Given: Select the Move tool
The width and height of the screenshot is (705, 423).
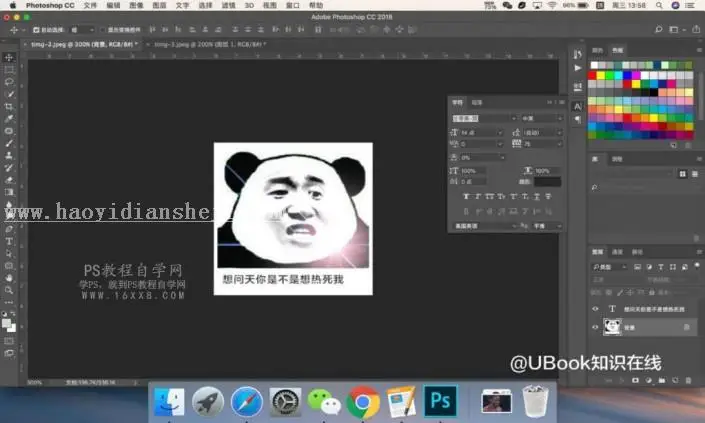Looking at the screenshot, I should point(9,57).
